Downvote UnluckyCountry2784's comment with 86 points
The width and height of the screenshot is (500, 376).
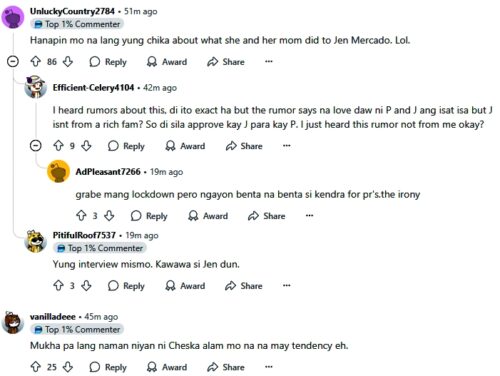(x=68, y=61)
